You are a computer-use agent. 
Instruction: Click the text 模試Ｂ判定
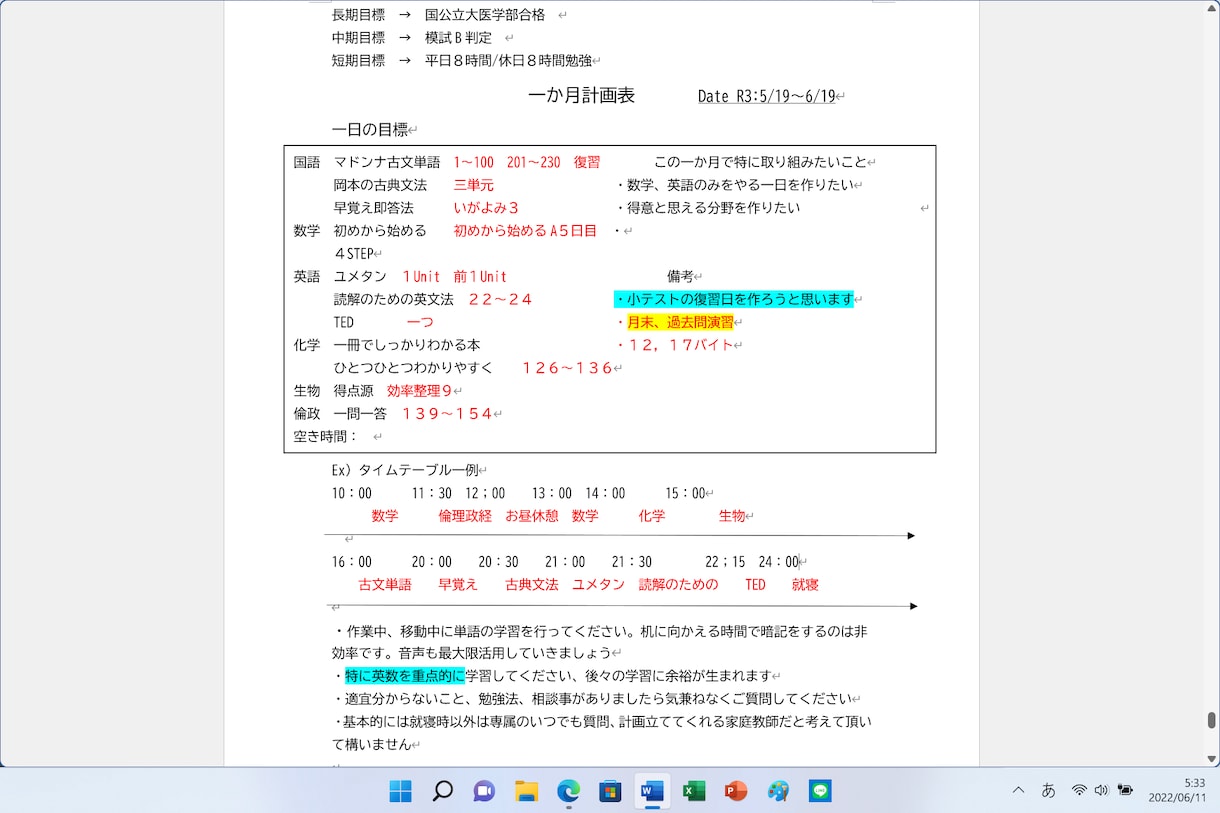[458, 38]
